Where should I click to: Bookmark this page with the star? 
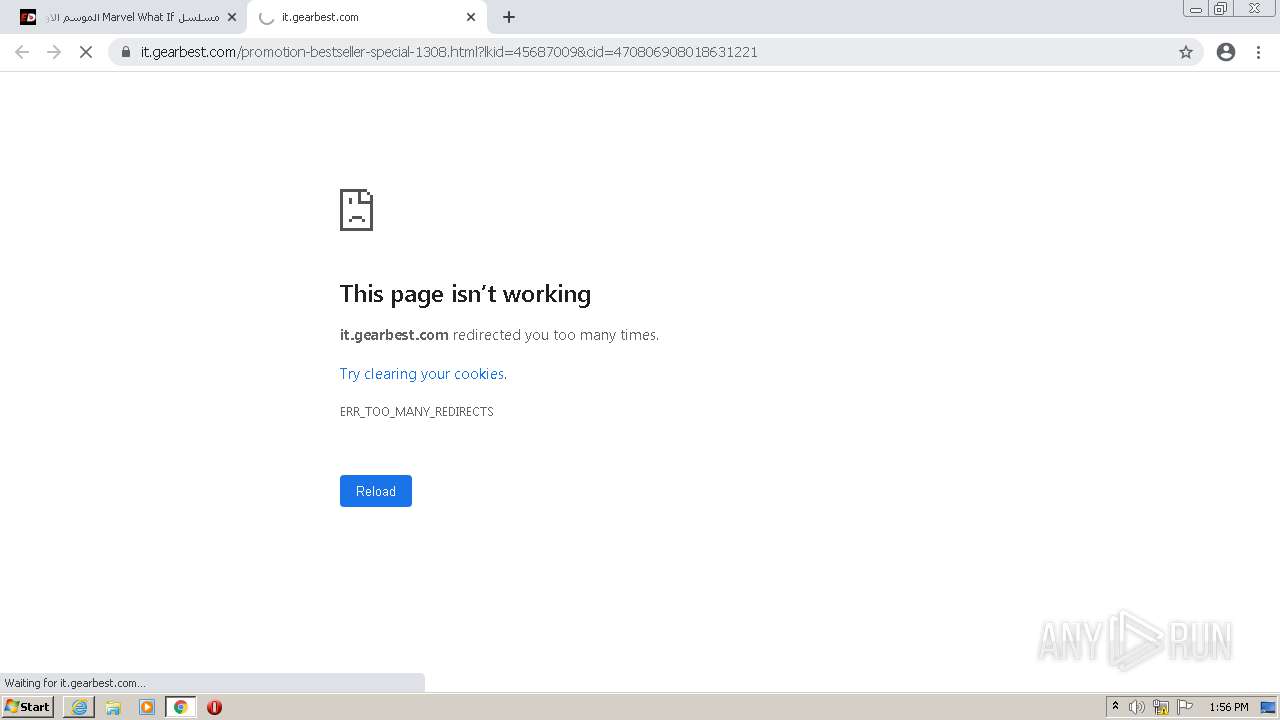click(x=1186, y=52)
